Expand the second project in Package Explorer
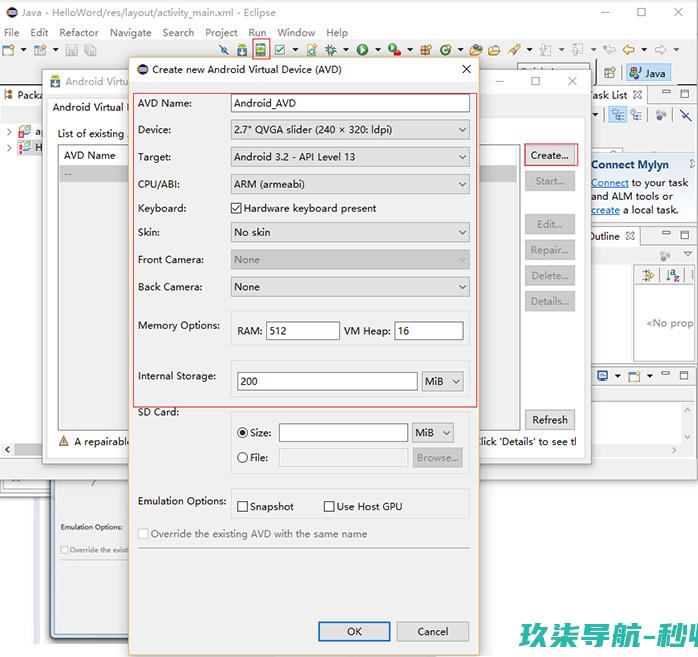The width and height of the screenshot is (698, 657). (x=9, y=147)
